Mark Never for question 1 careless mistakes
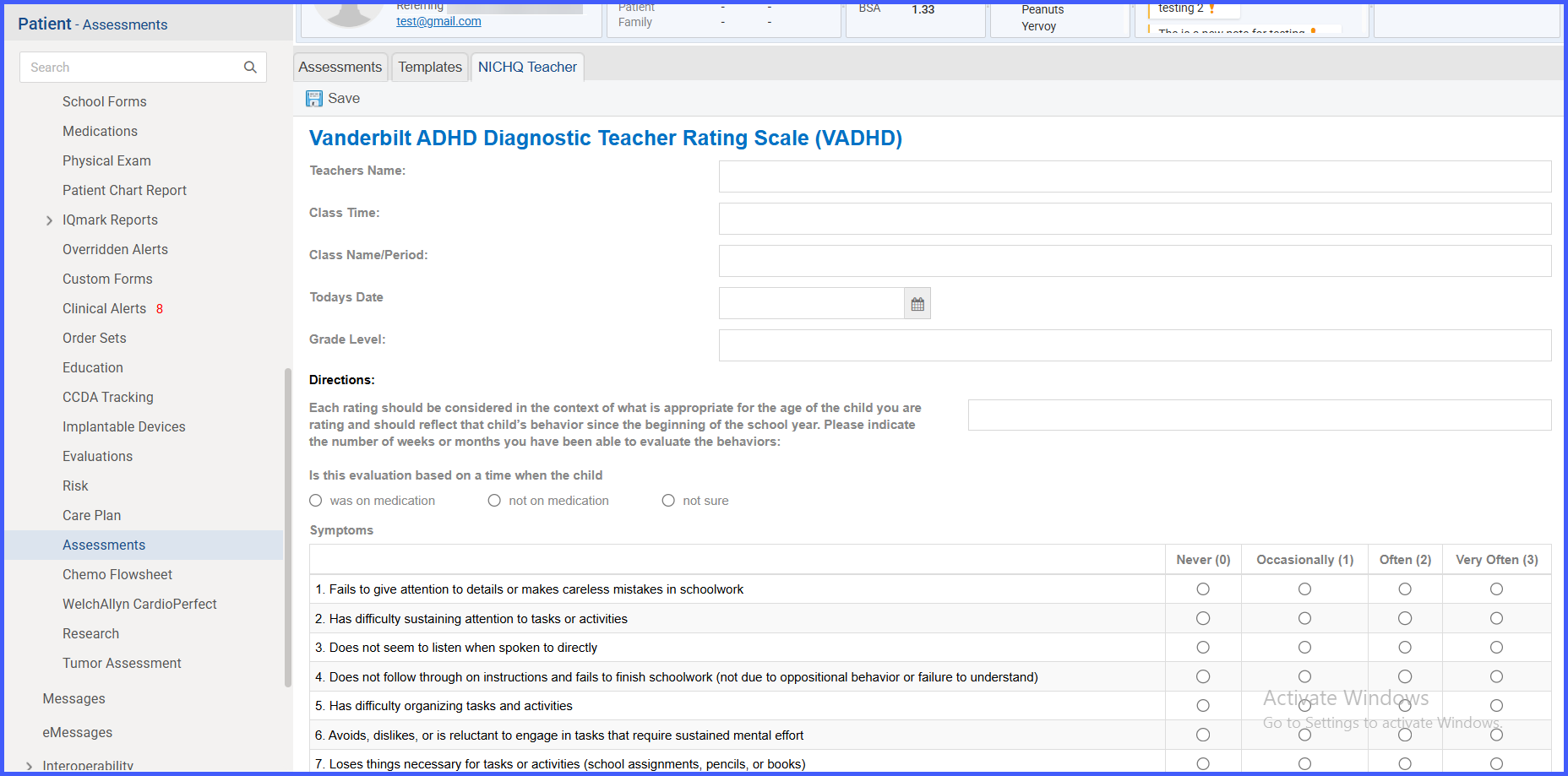Screen dimensions: 1568x776 [1203, 589]
